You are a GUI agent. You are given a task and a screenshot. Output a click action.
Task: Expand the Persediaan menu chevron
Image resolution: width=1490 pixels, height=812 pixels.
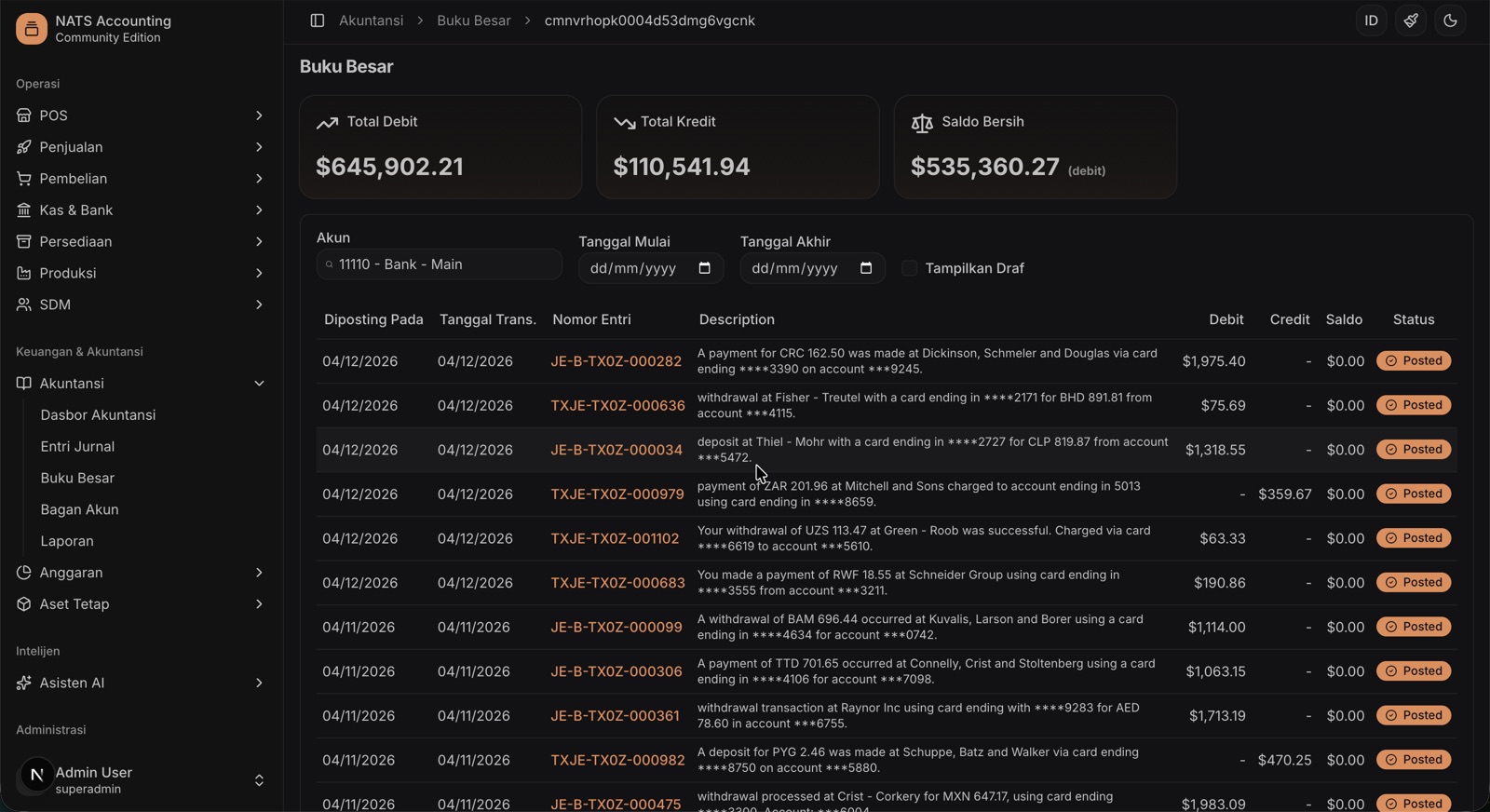tap(259, 242)
